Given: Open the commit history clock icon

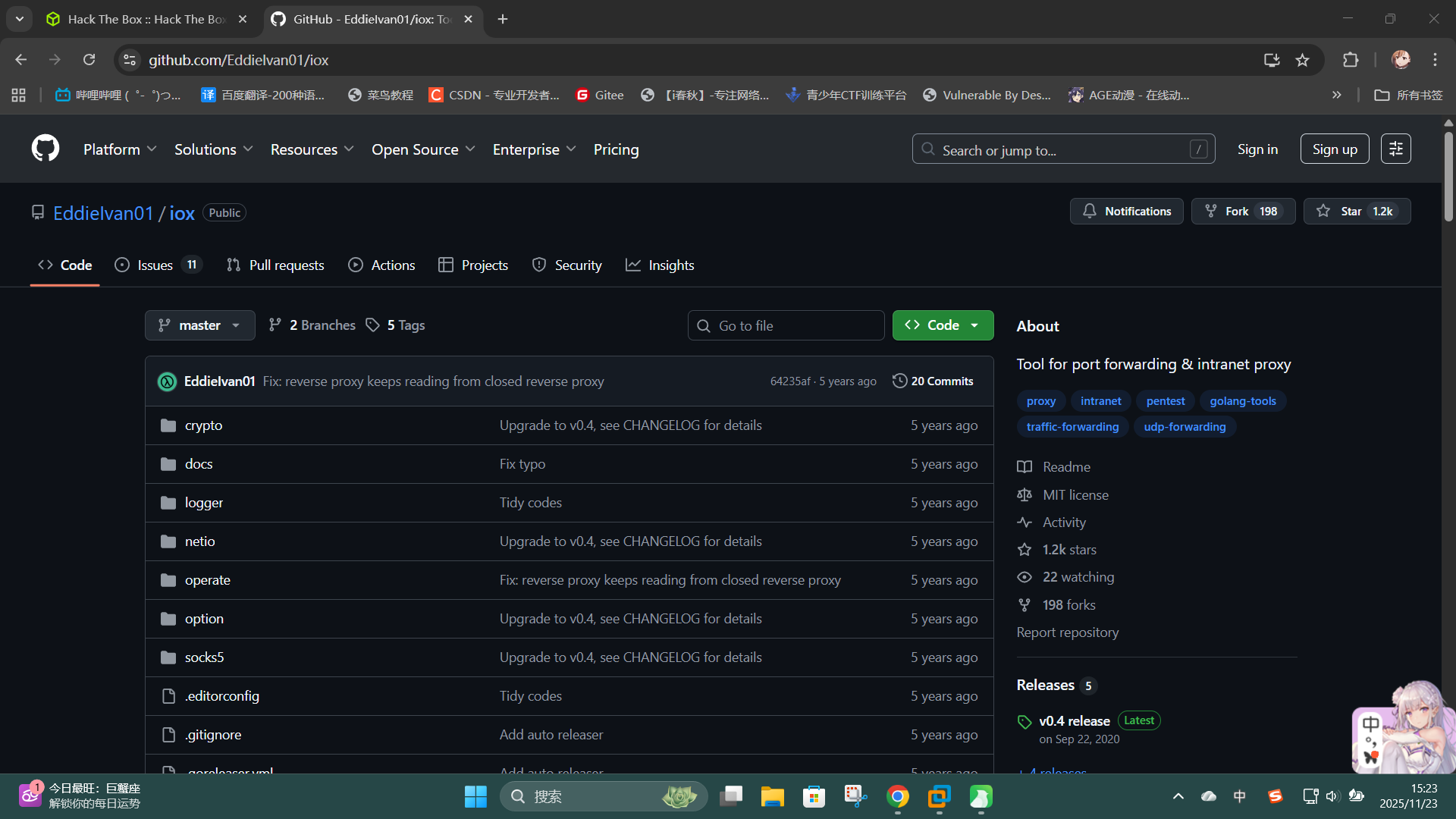Looking at the screenshot, I should click(x=899, y=381).
